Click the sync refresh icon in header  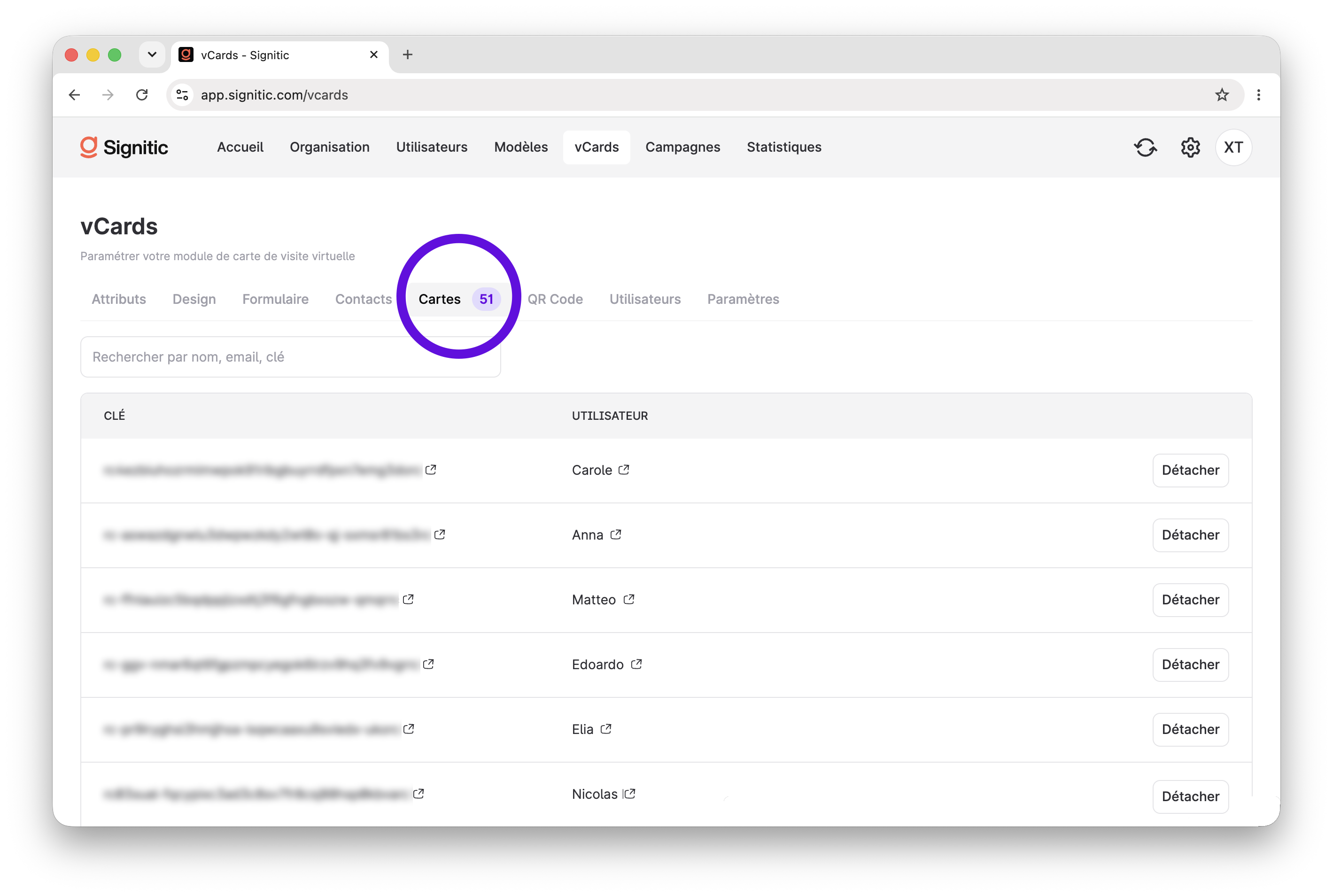pos(1145,147)
